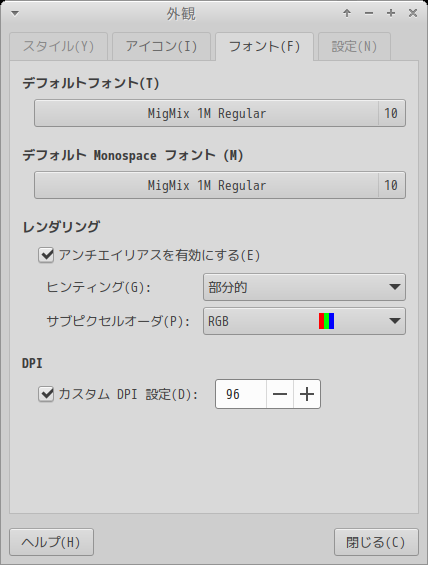Close the 外観 window with X icon
428x565 pixels.
point(413,13)
